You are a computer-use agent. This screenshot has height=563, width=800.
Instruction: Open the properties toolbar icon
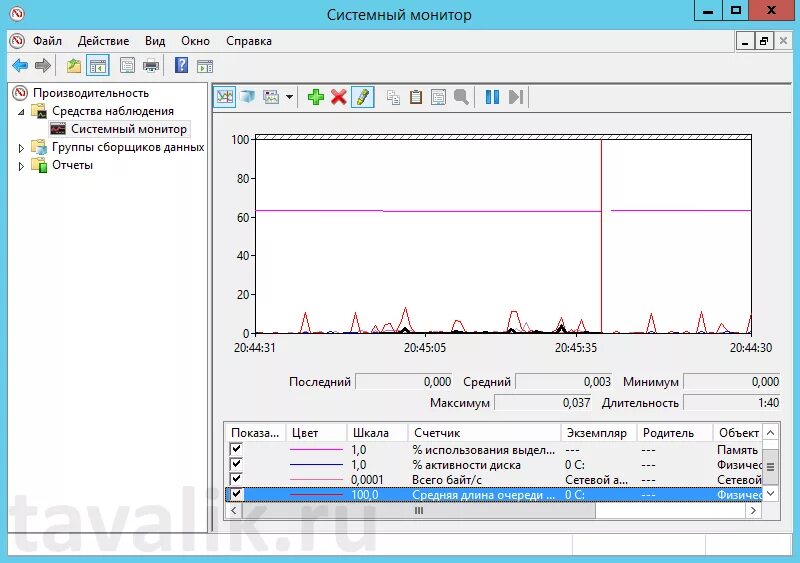(127, 66)
